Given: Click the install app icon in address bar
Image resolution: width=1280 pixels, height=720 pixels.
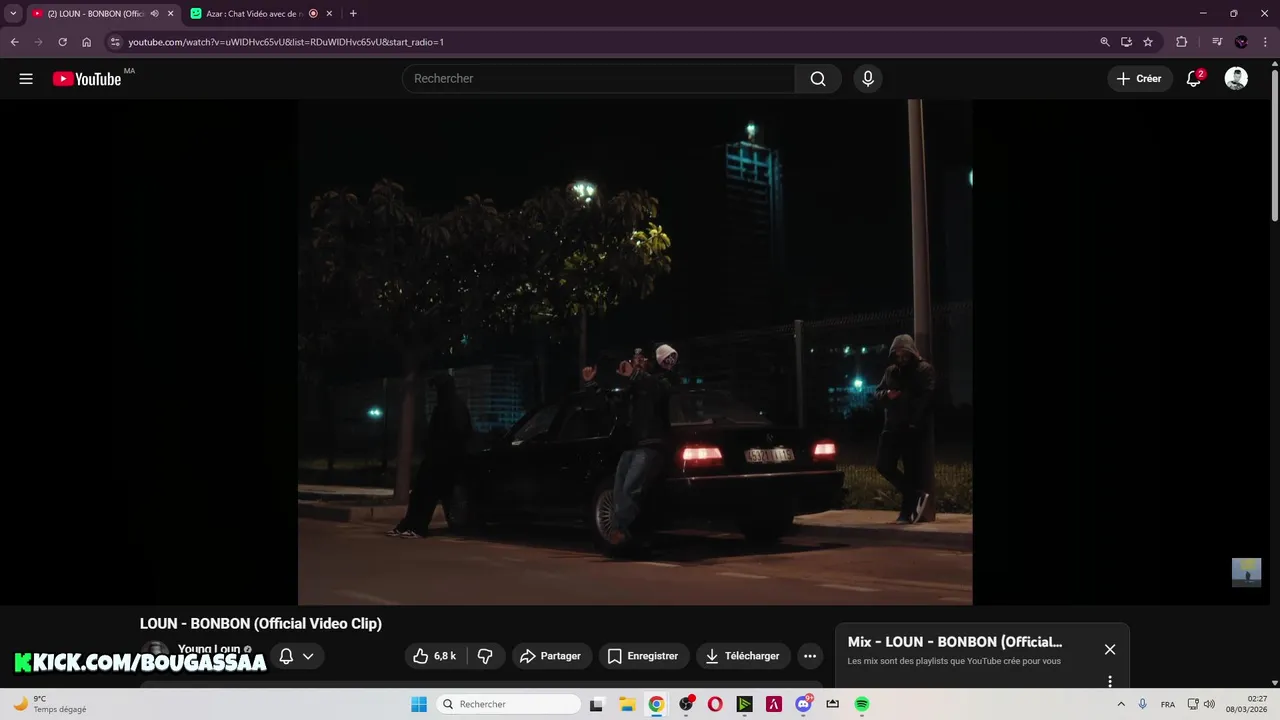Looking at the screenshot, I should (1126, 42).
